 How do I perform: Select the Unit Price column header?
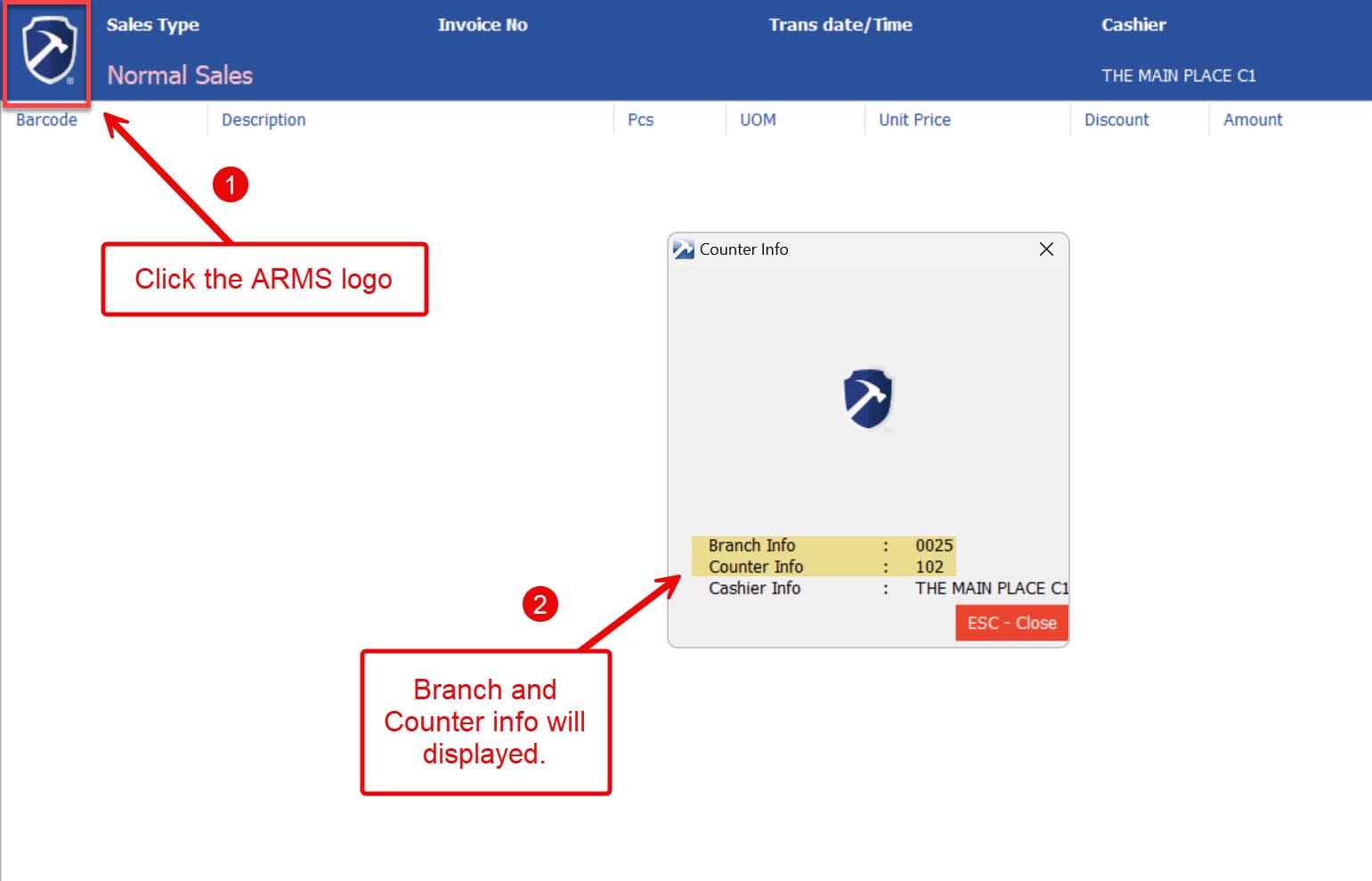tap(914, 120)
